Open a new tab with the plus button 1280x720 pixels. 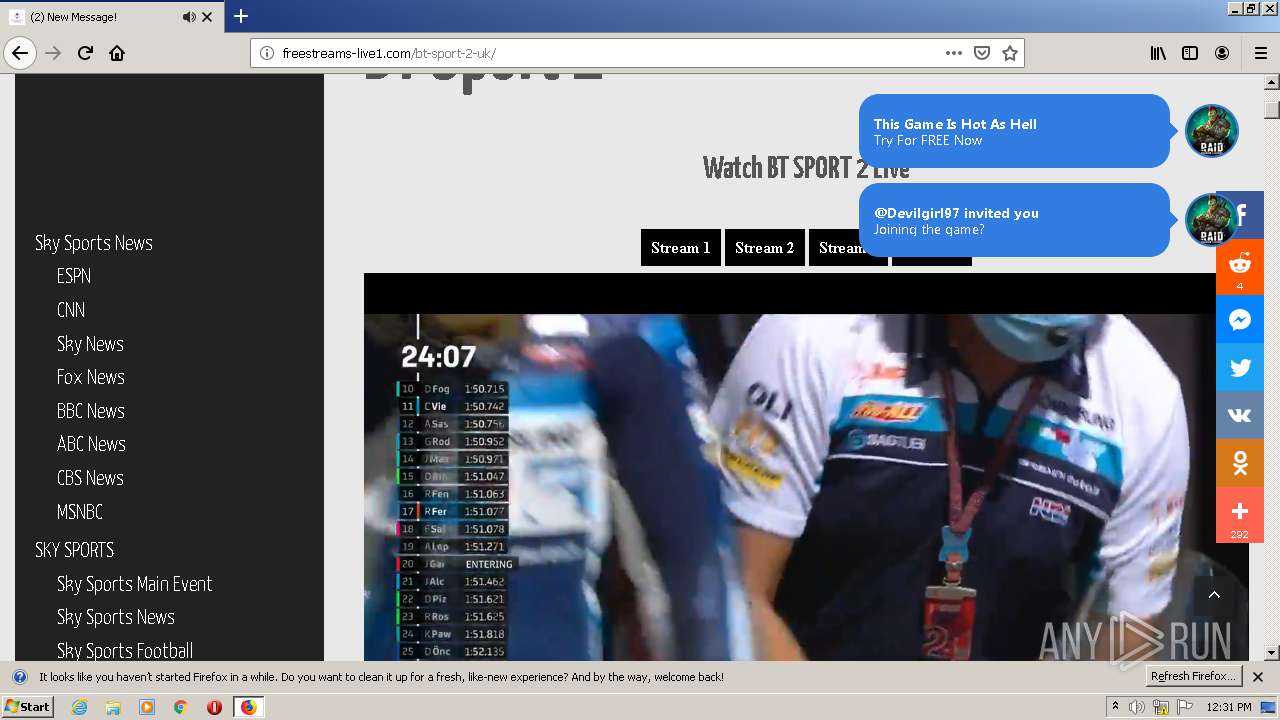(241, 16)
